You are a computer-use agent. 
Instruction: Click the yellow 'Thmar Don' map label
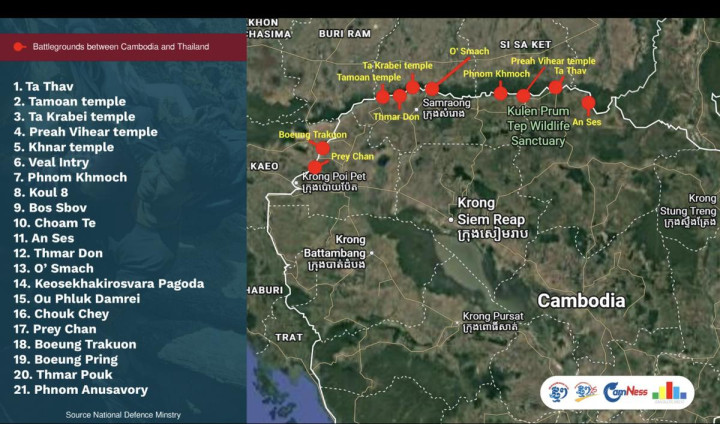[x=396, y=117]
